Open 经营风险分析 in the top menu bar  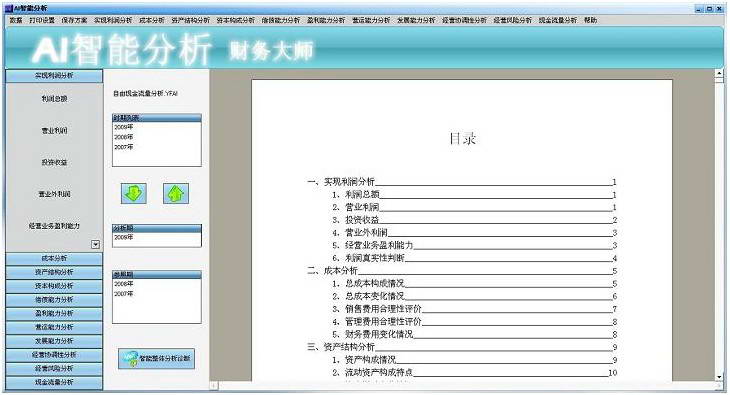(513, 20)
